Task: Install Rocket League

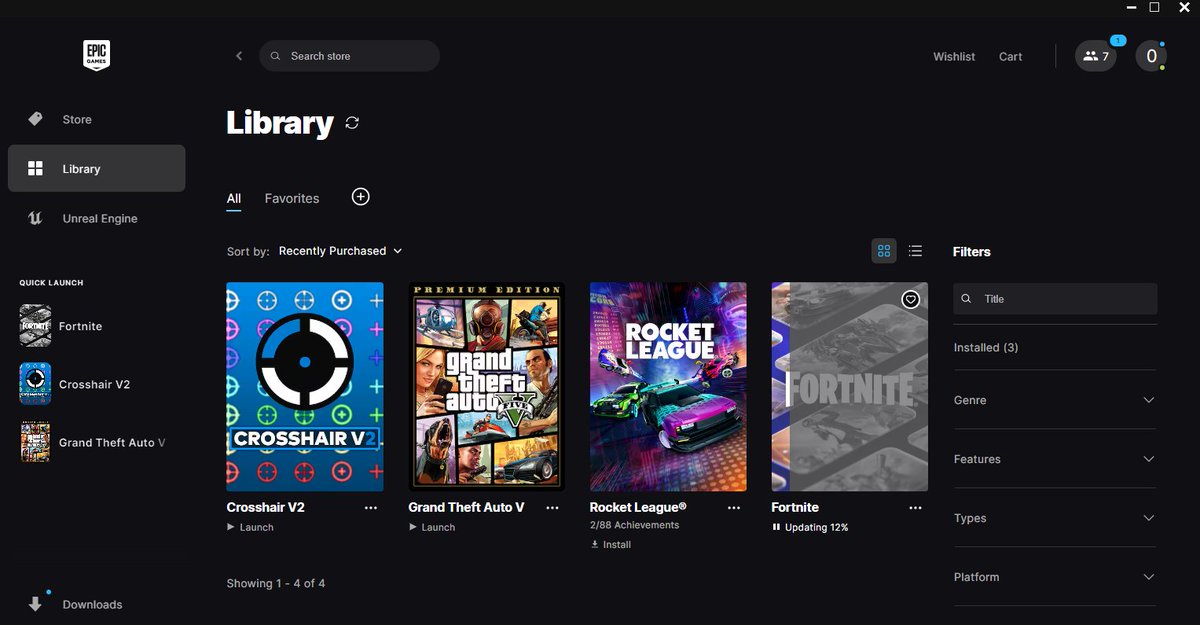Action: 611,545
